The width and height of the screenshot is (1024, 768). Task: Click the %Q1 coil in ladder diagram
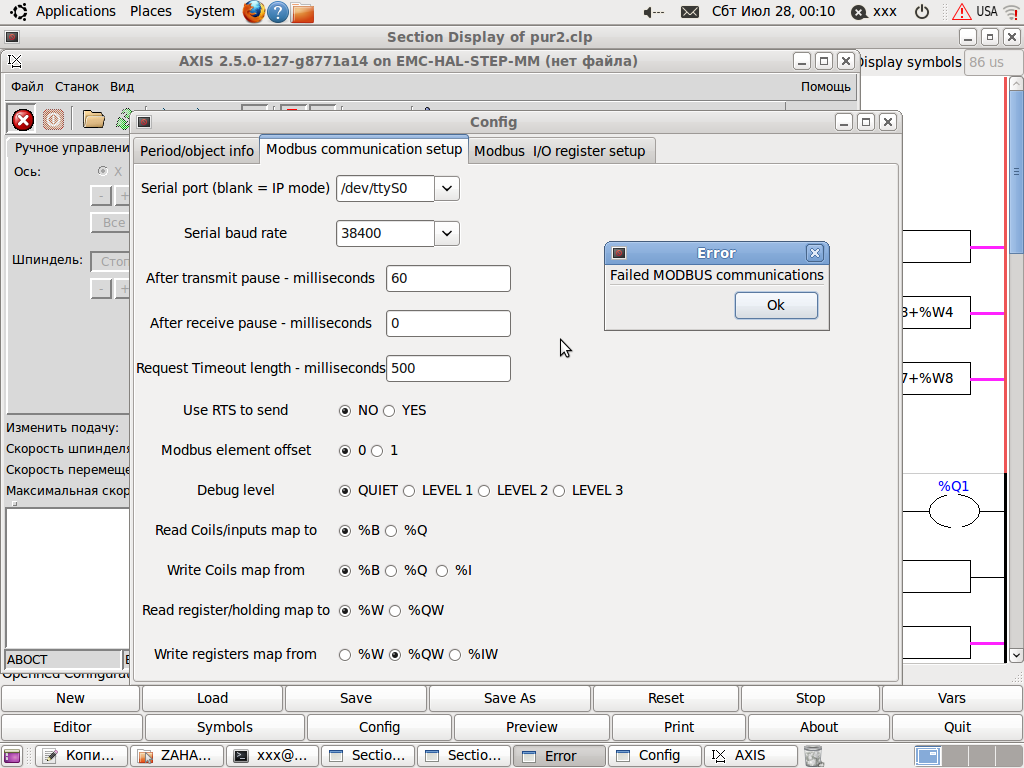(954, 511)
